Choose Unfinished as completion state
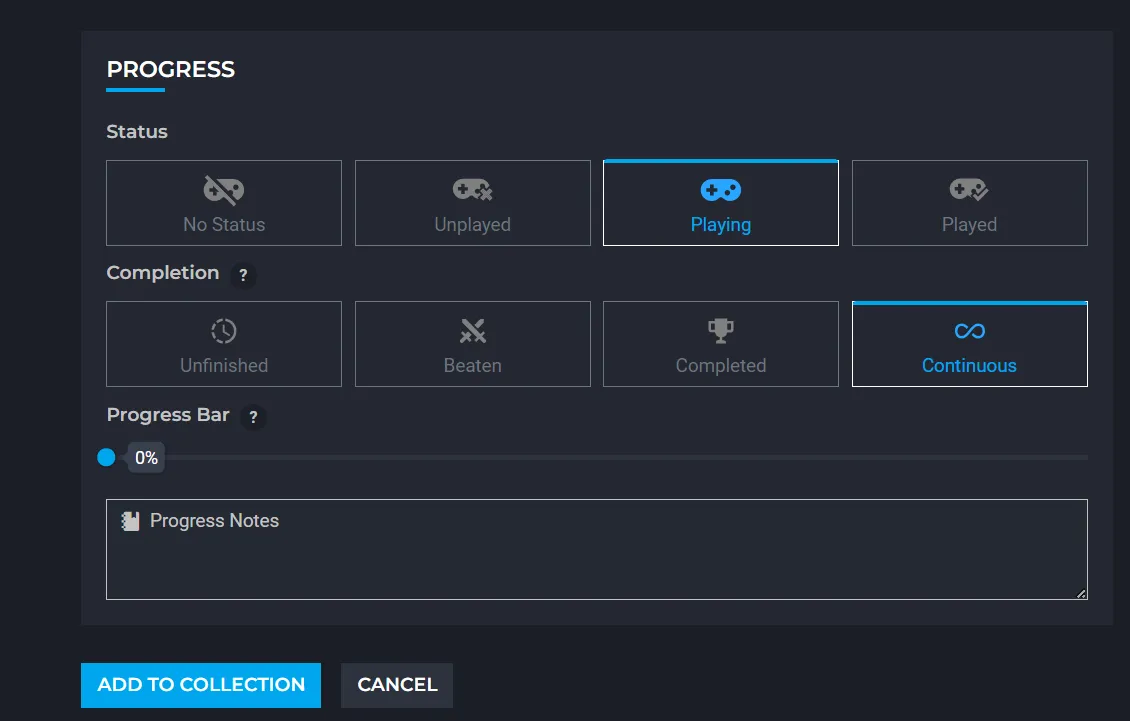Image resolution: width=1130 pixels, height=721 pixels. tap(223, 344)
